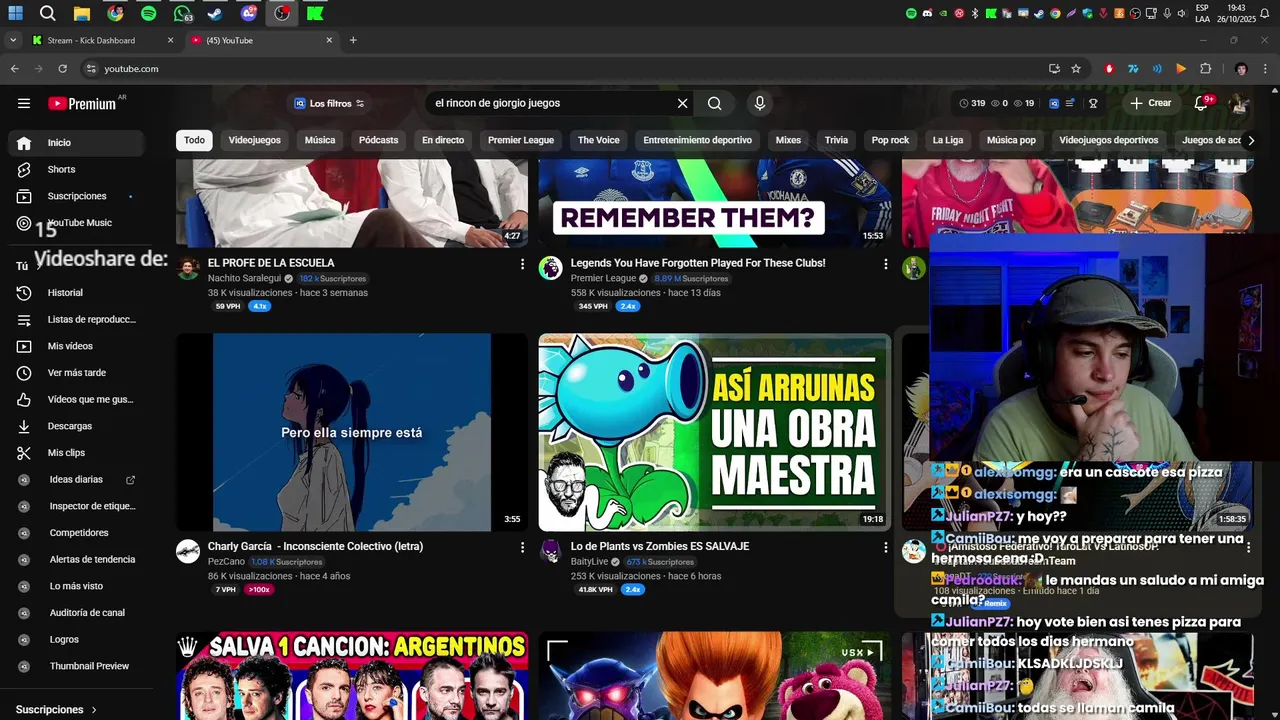Viewport: 1280px width, 720px height.
Task: Open Shorts in the sidebar
Action: click(78, 170)
